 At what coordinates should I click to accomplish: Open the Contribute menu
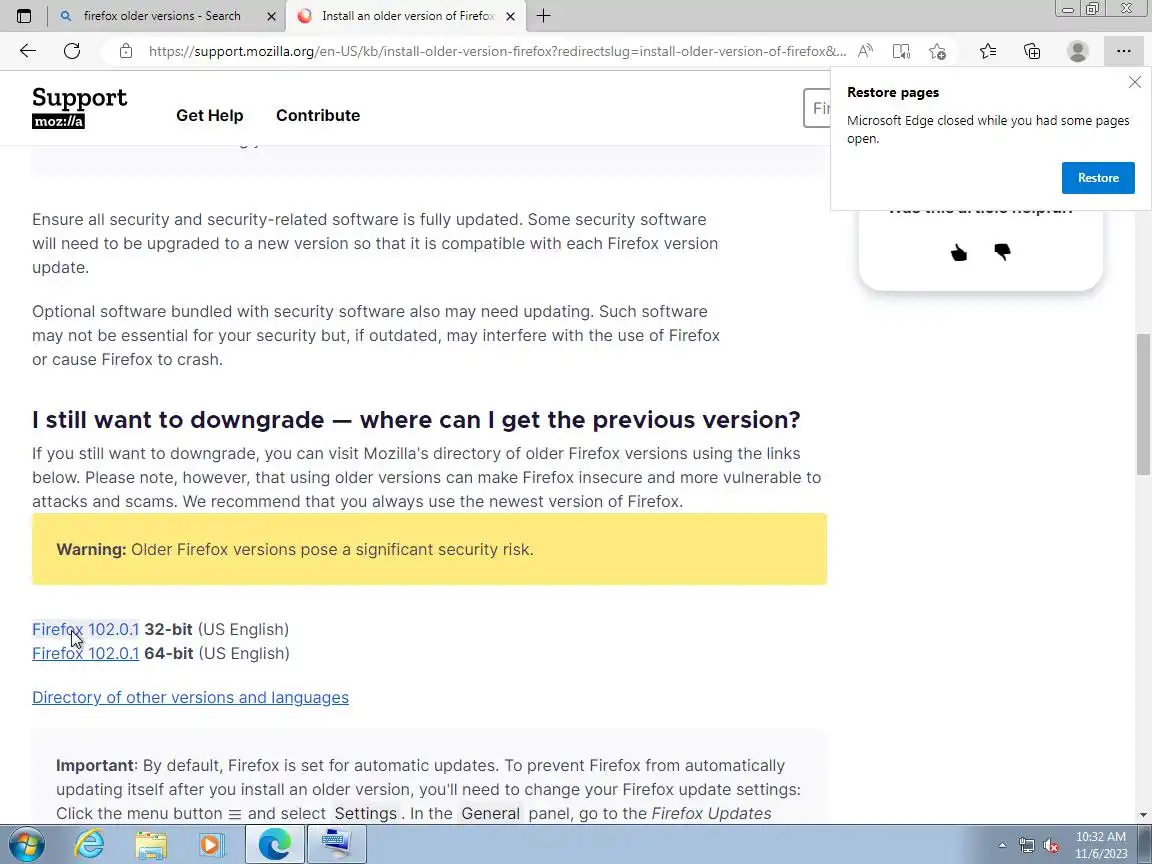318,115
